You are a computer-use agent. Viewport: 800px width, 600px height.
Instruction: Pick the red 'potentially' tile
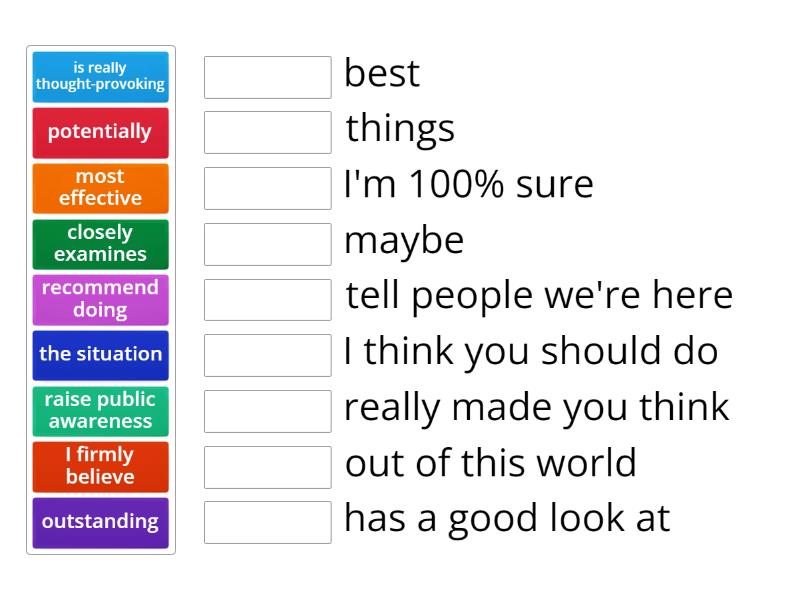101,133
